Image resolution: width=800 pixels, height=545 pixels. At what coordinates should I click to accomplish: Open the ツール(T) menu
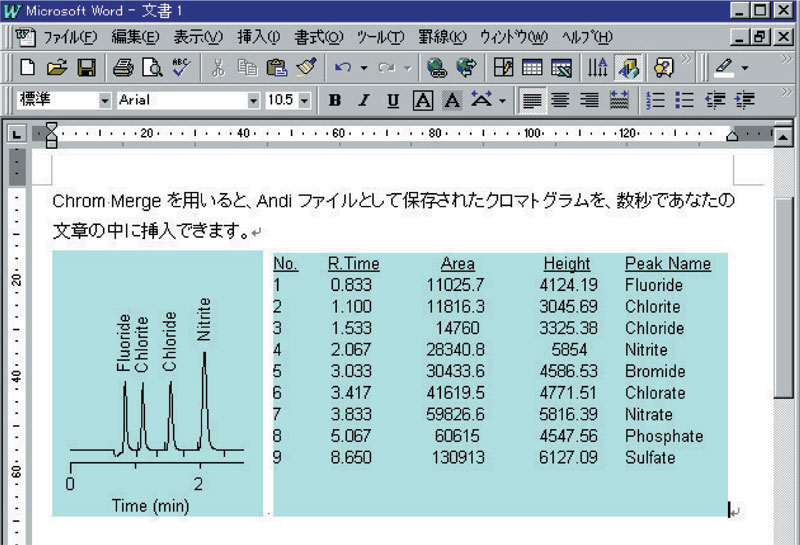coord(380,37)
